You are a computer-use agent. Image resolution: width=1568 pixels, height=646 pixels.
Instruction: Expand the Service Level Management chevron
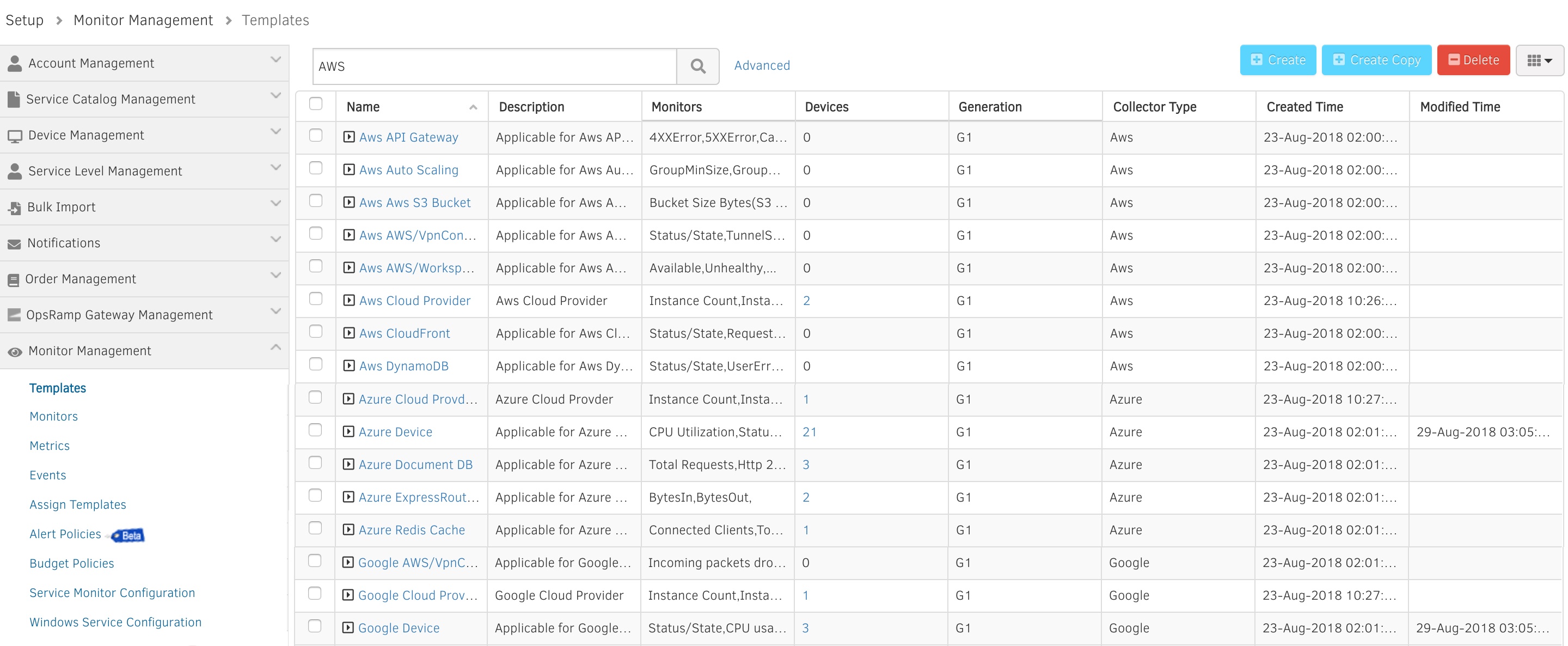tap(275, 167)
